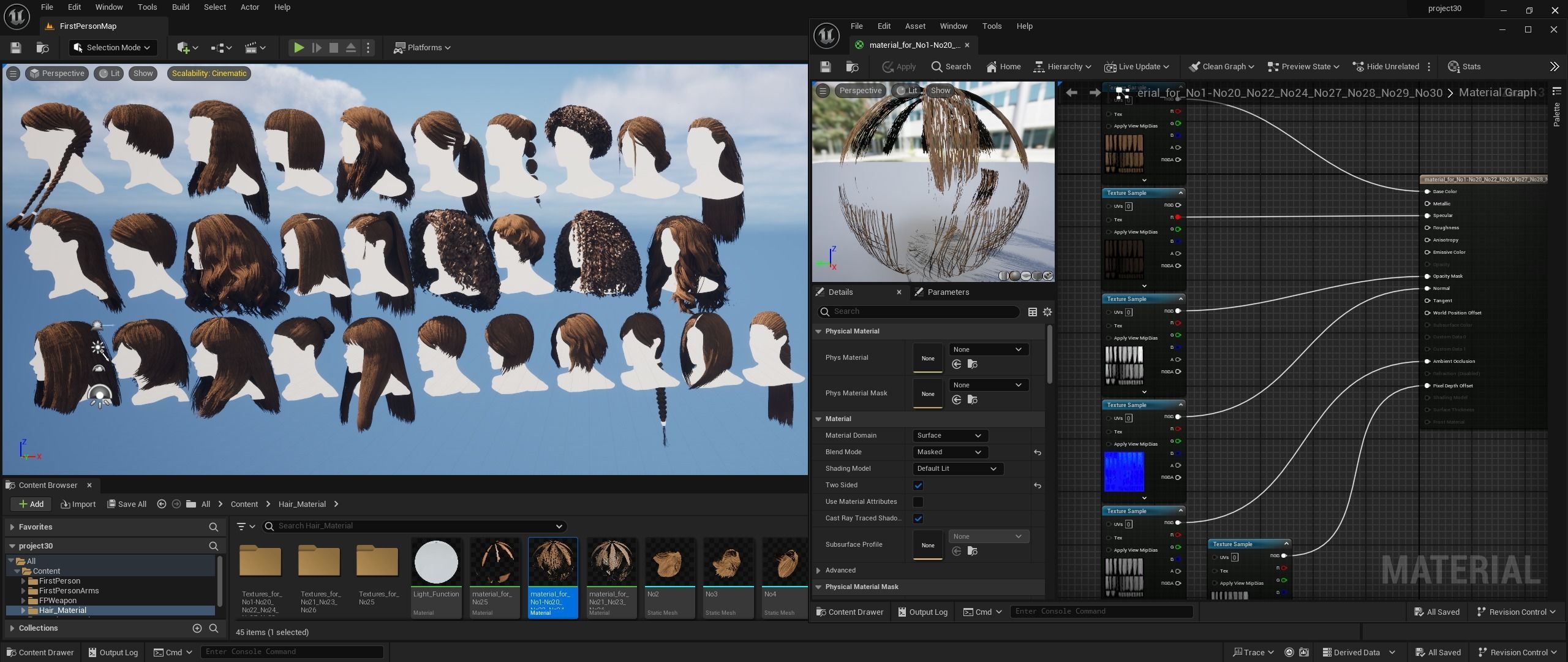Stop the play session

click(x=334, y=47)
